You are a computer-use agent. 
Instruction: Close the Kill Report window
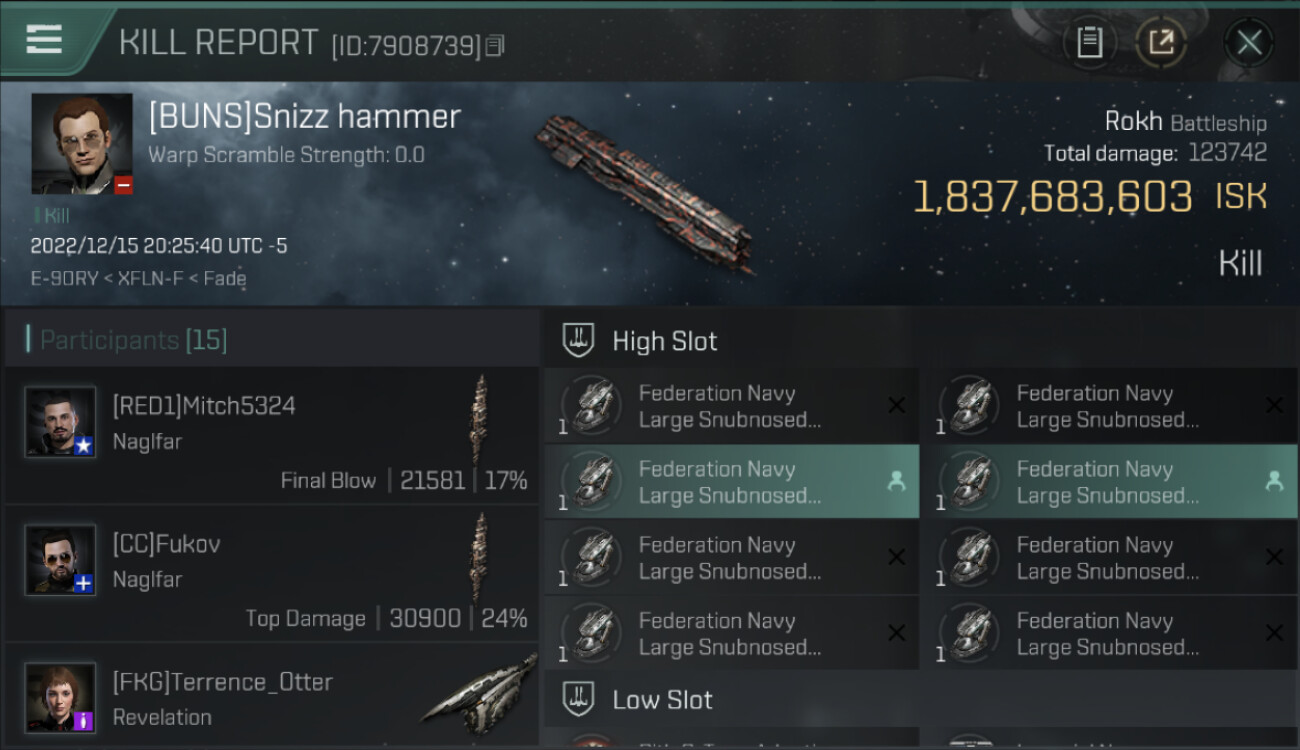click(1248, 42)
